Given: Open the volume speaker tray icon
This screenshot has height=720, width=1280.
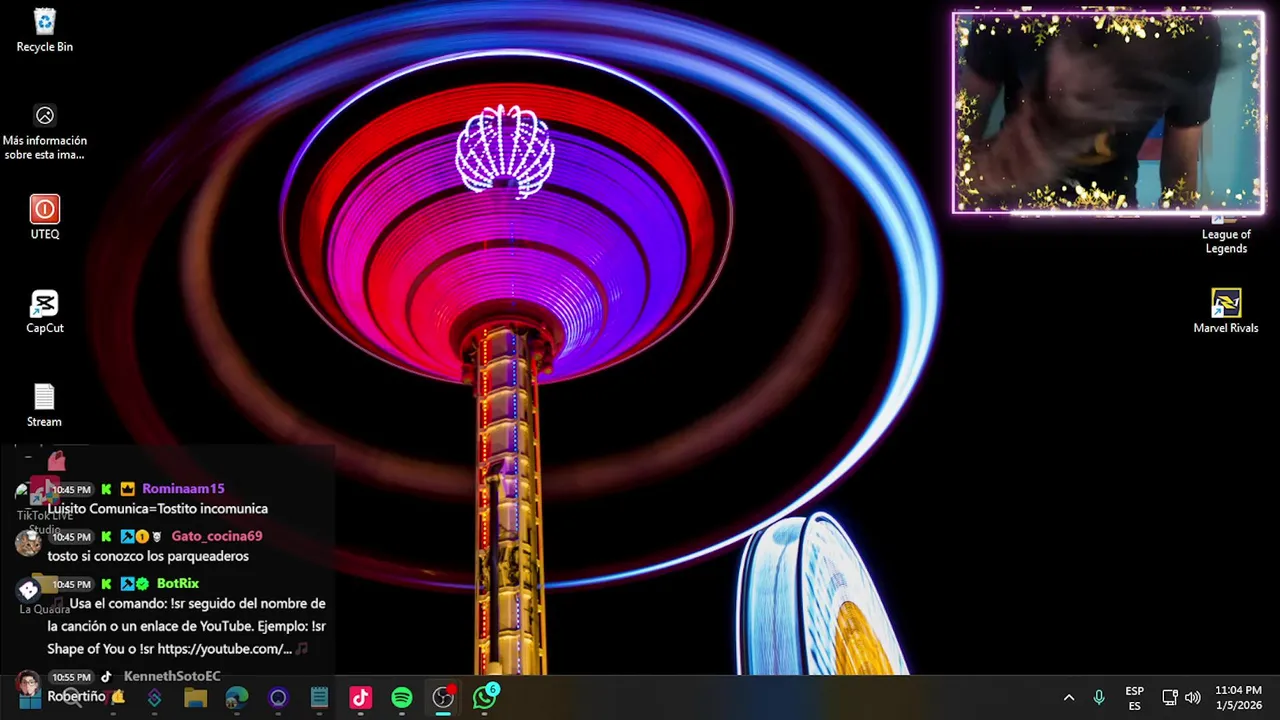Looking at the screenshot, I should 1192,698.
